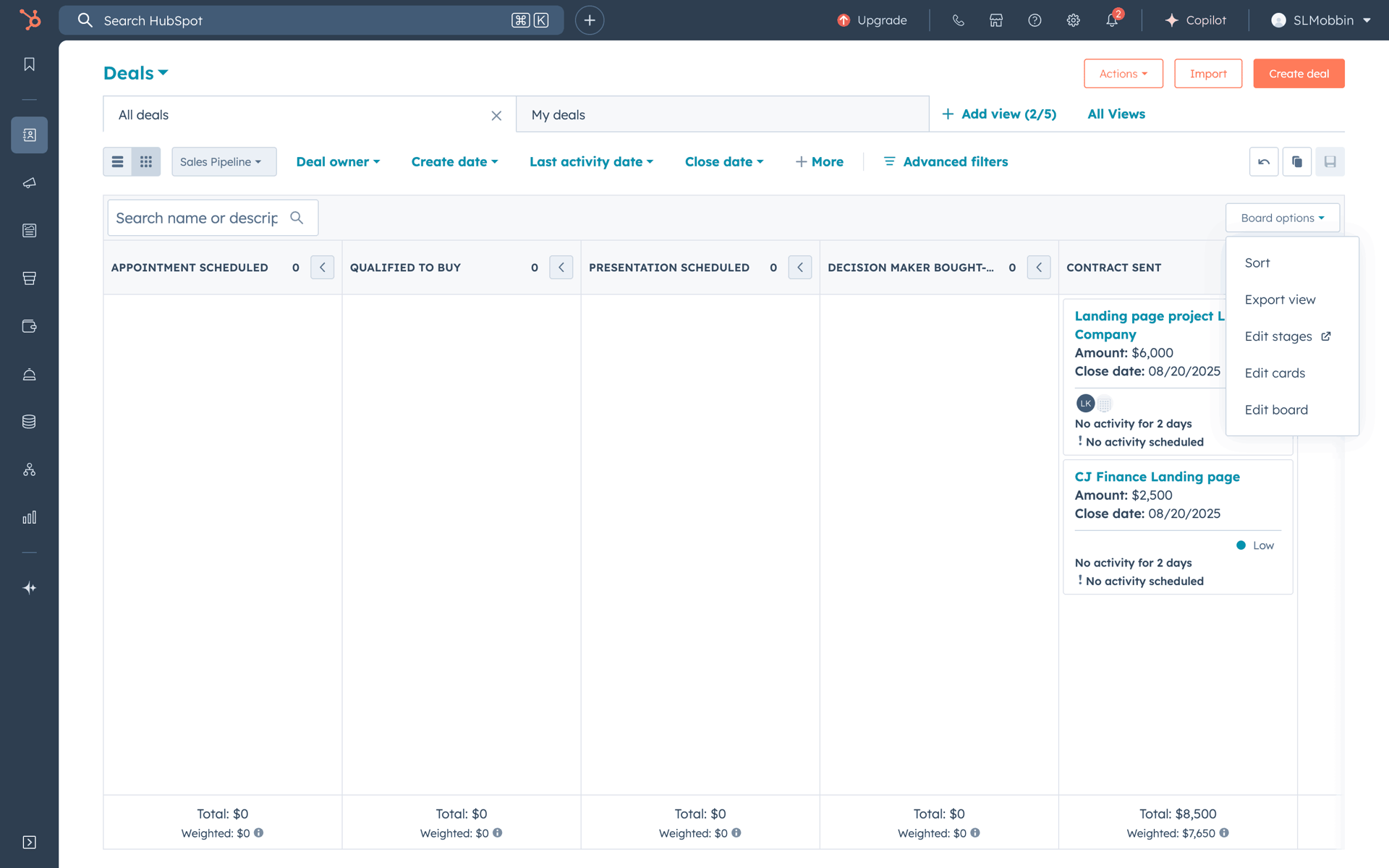The height and width of the screenshot is (868, 1389).
Task: Open Advanced filters
Action: click(x=946, y=162)
